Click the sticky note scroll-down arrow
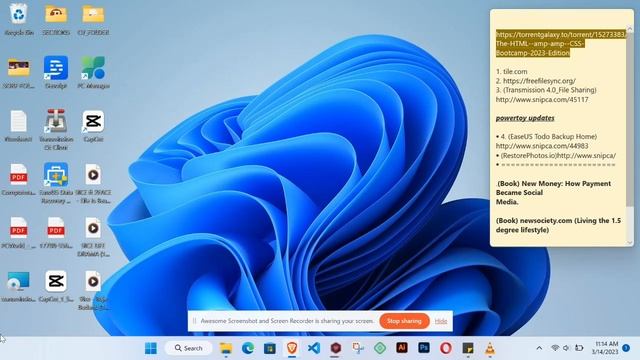Screen dimensions: 640x360 coord(630,242)
